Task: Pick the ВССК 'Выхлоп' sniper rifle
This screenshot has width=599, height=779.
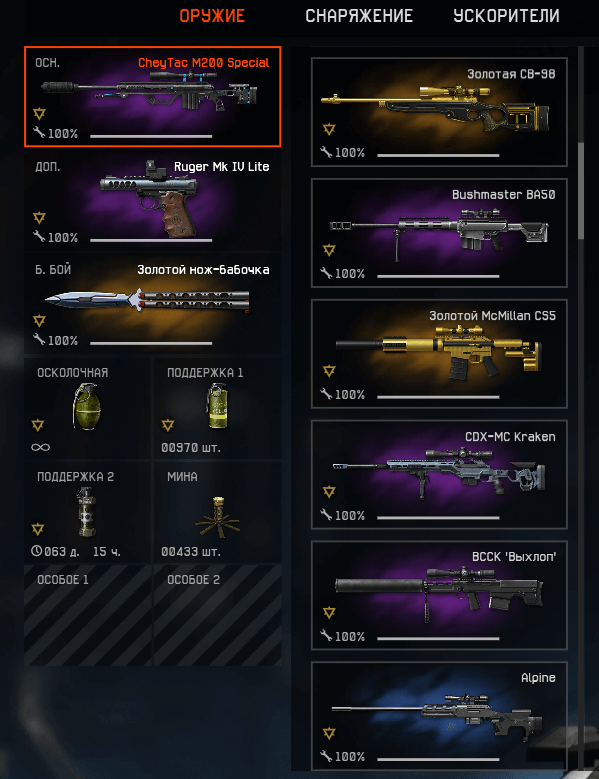Action: 439,595
